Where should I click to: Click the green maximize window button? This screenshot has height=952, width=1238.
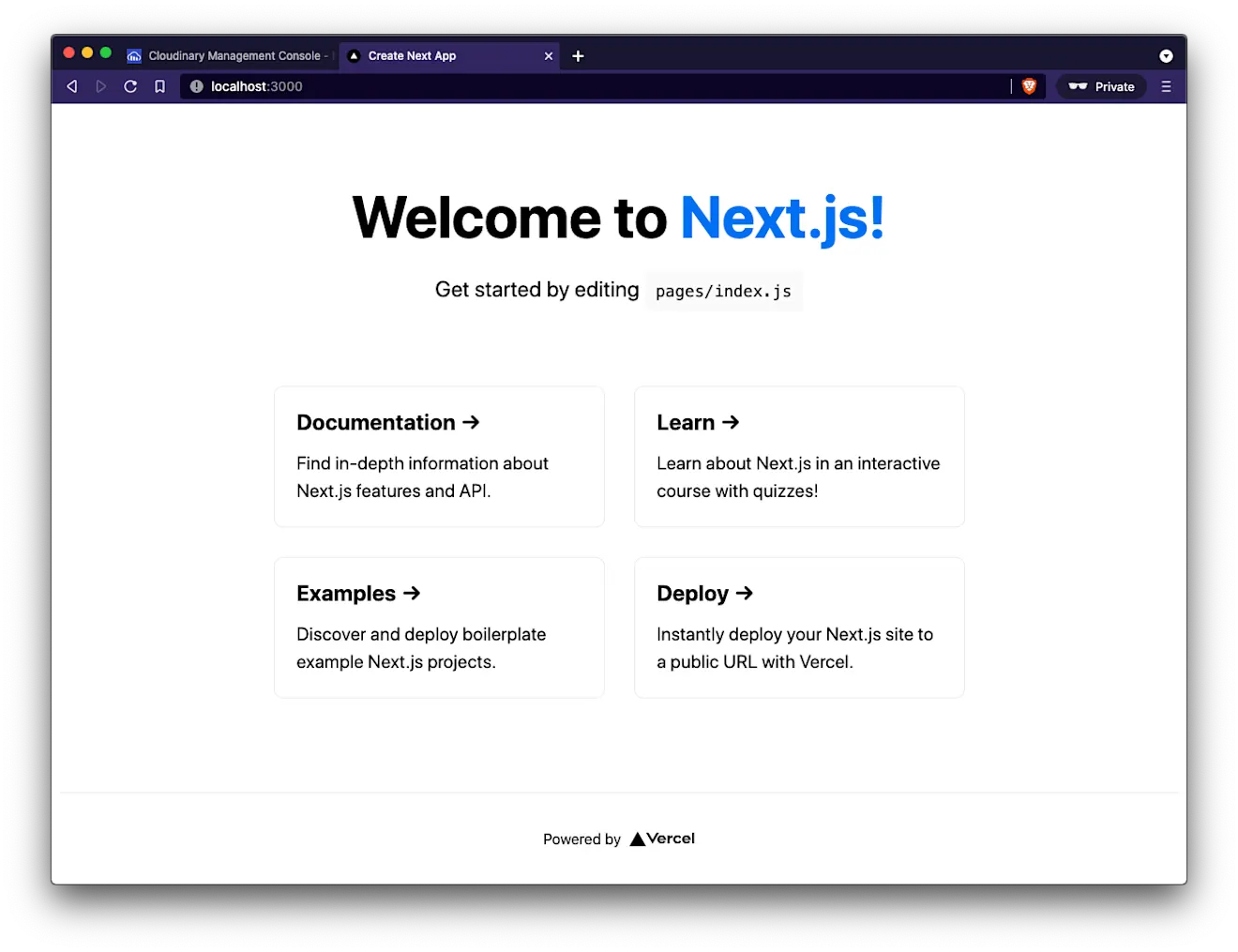click(x=106, y=53)
